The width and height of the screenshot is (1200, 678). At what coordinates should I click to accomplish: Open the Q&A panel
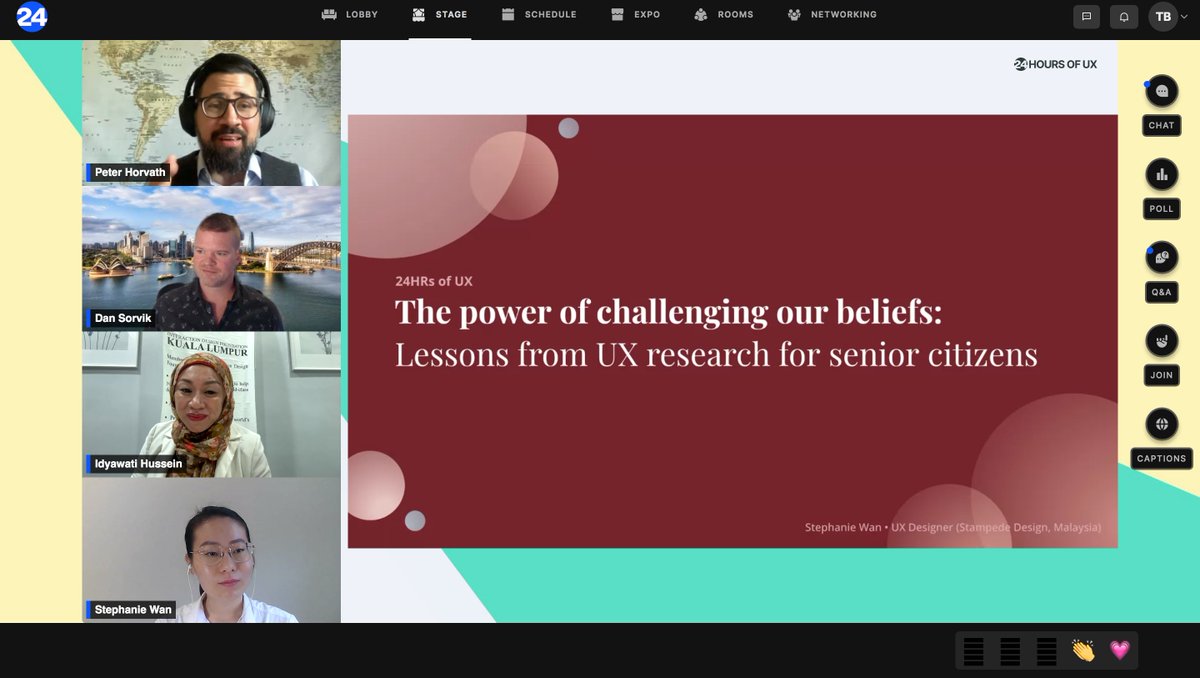tap(1161, 272)
